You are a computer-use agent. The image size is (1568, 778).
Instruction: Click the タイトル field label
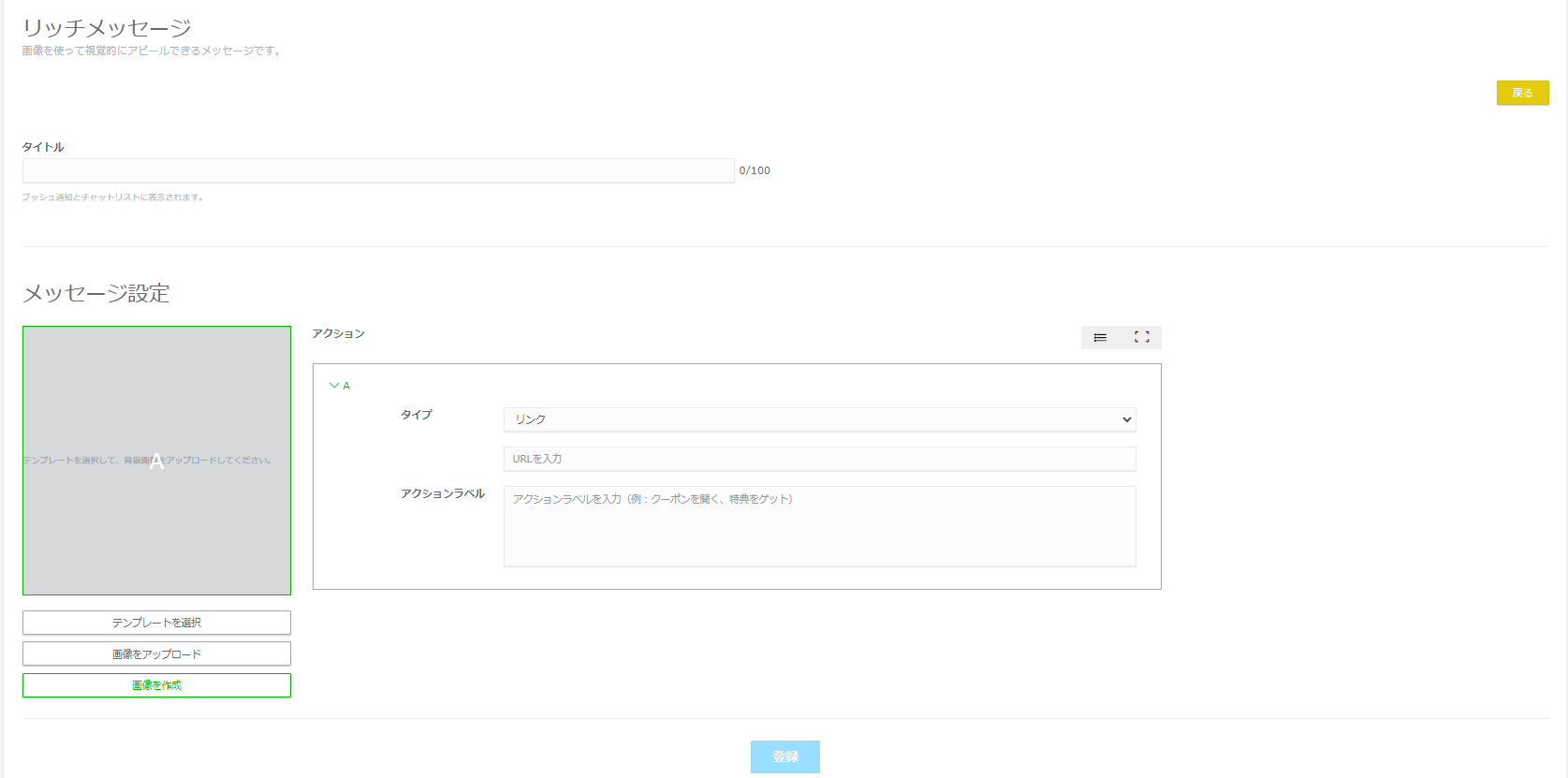pyautogui.click(x=43, y=147)
